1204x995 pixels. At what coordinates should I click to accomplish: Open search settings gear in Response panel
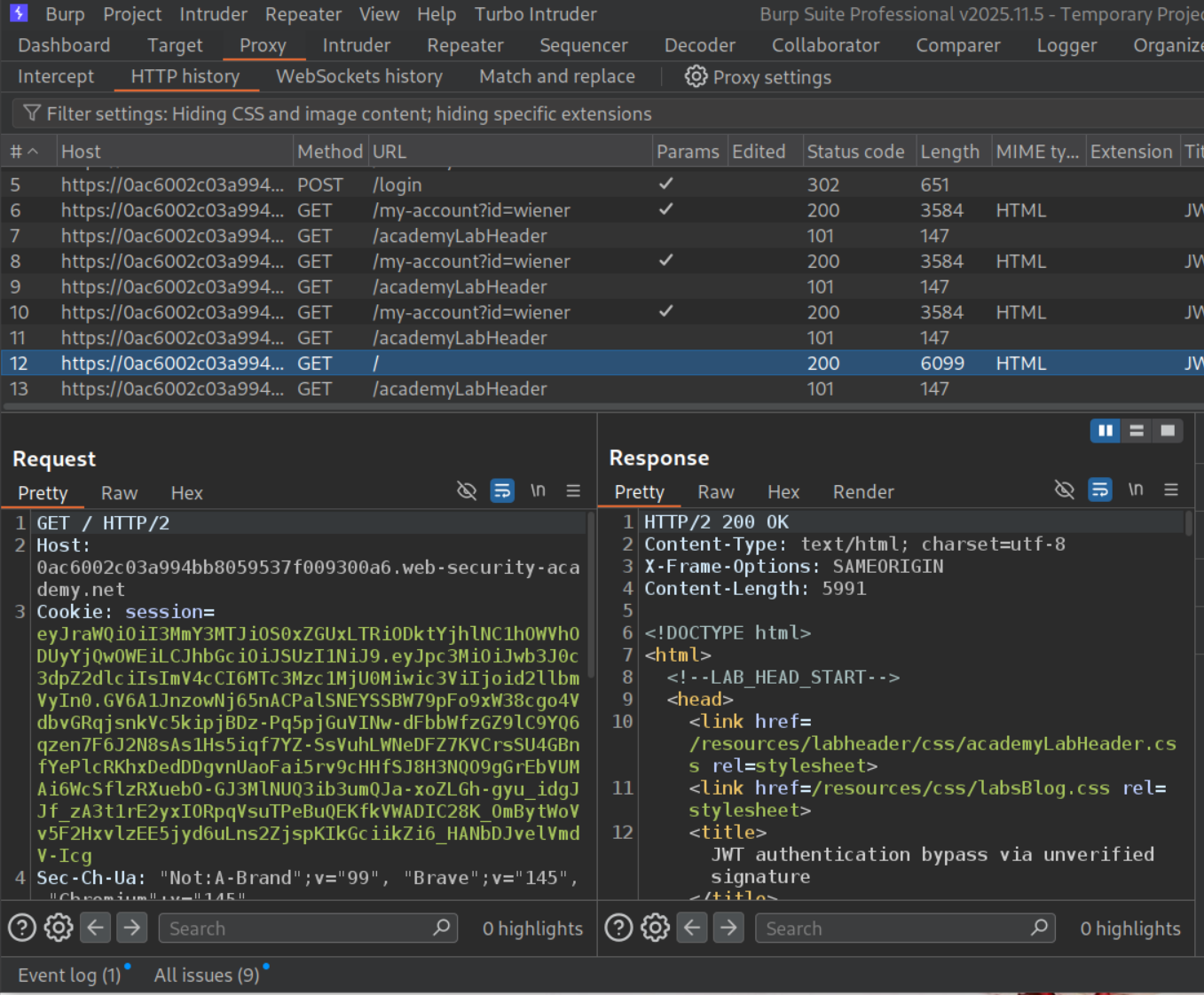(655, 928)
